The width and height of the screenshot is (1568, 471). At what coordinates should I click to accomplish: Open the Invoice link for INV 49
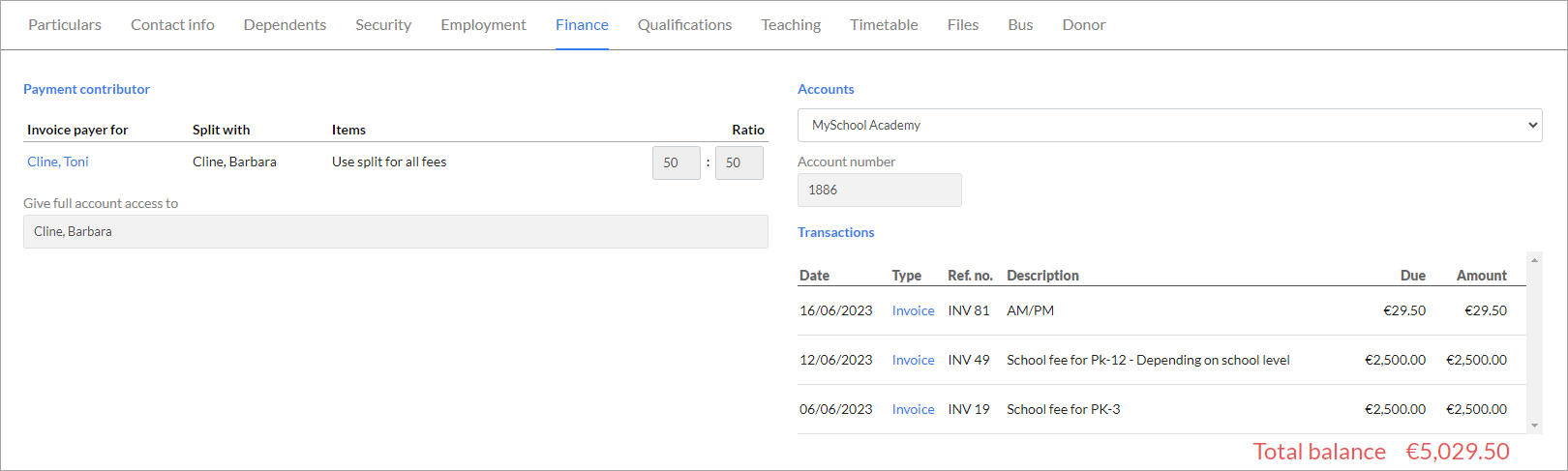pyautogui.click(x=913, y=360)
